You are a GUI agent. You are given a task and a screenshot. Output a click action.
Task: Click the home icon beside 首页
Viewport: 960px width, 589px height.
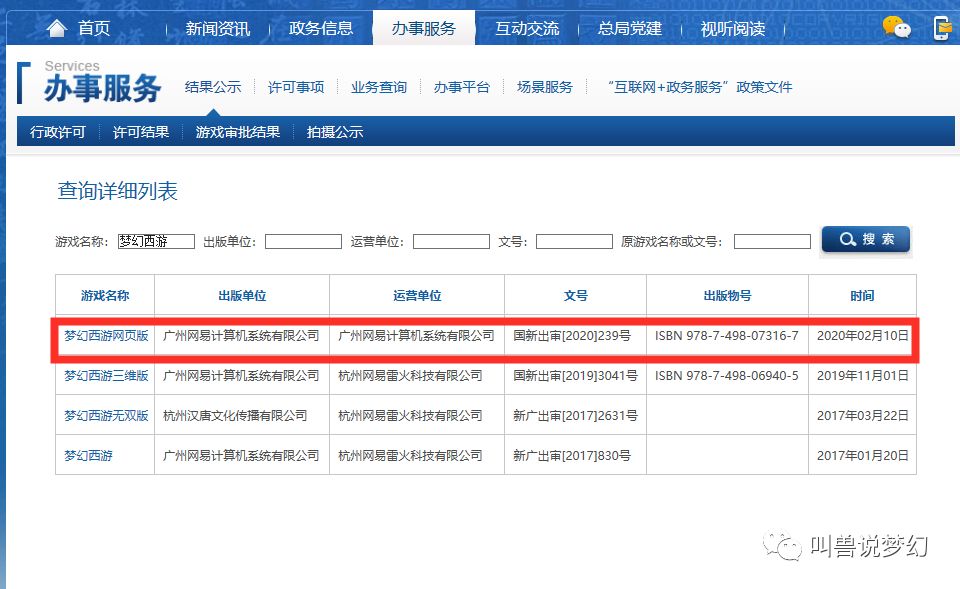click(56, 28)
